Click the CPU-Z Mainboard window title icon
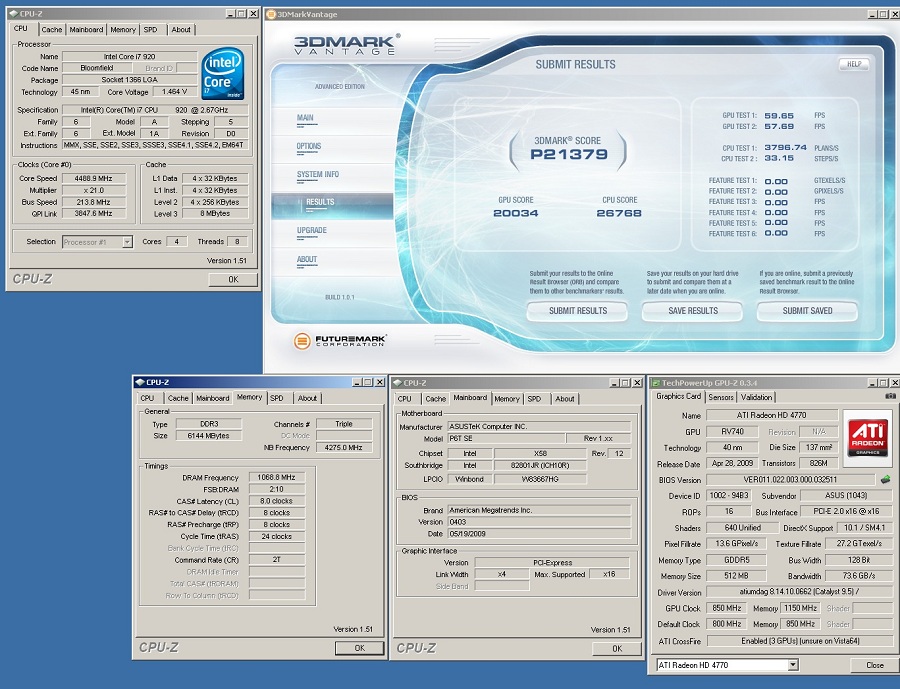This screenshot has width=900, height=689. tap(397, 383)
